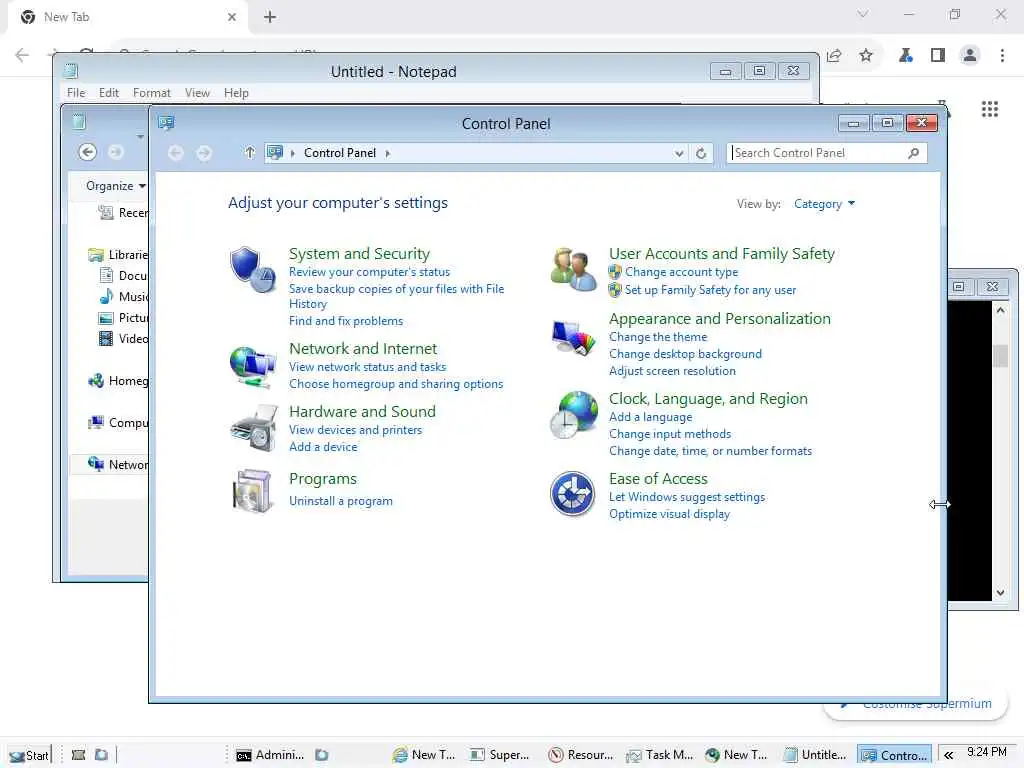Screen dimensions: 1024x768
Task: Open the Hardware and Sound printer icon
Action: click(253, 428)
